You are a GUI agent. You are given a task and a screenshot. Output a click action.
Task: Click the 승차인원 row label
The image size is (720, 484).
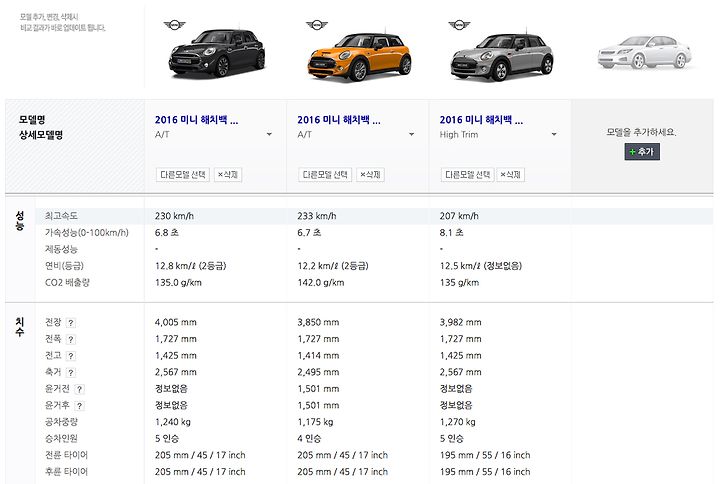point(61,439)
